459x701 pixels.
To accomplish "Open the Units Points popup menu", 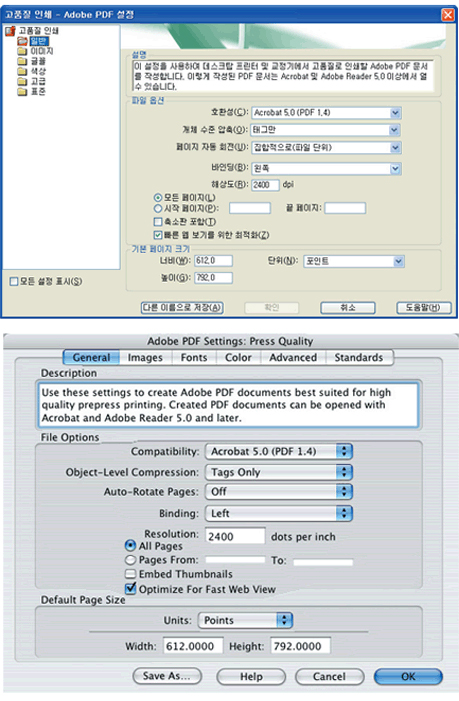I will (245, 620).
